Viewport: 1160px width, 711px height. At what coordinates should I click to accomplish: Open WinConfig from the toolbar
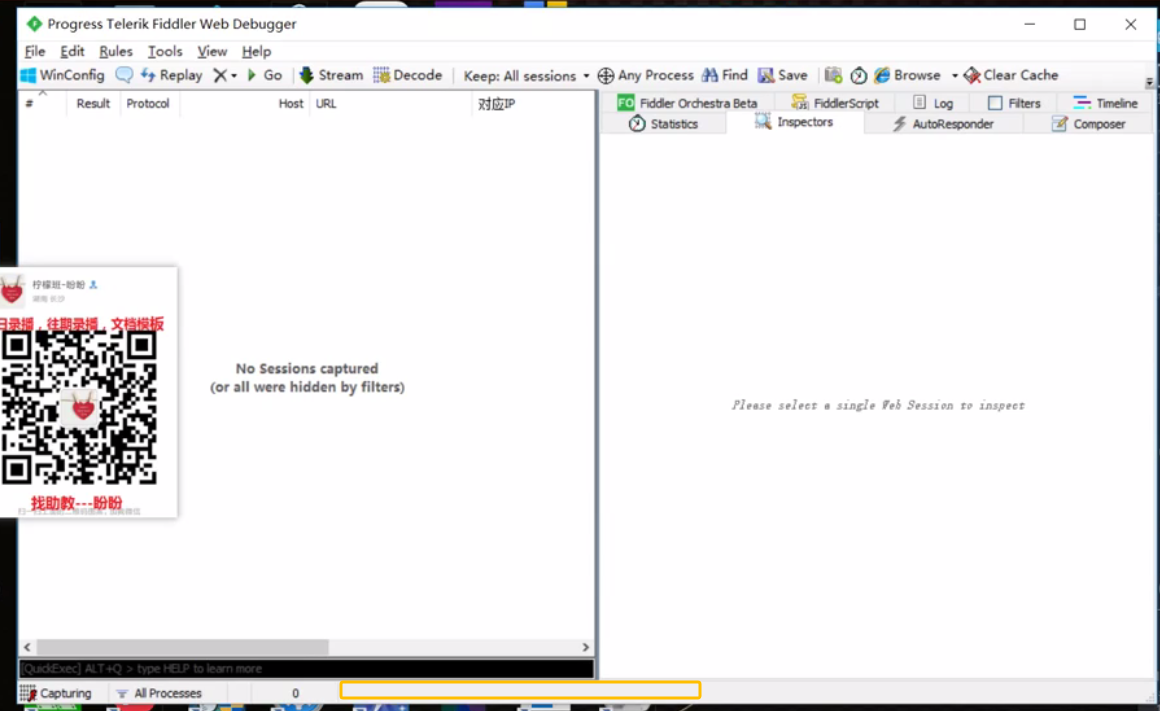pyautogui.click(x=63, y=75)
